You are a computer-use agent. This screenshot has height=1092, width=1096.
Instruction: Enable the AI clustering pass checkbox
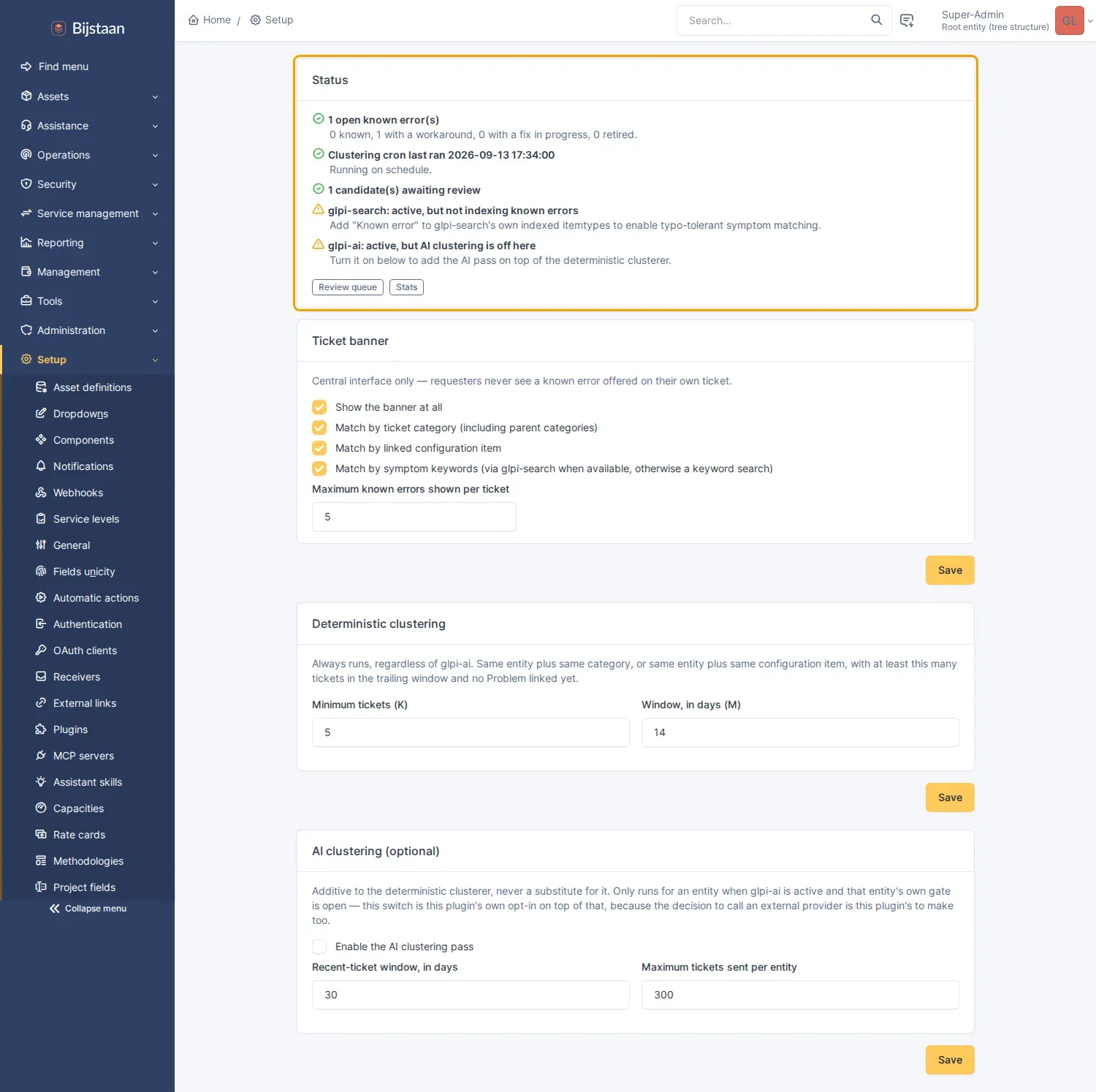point(319,947)
